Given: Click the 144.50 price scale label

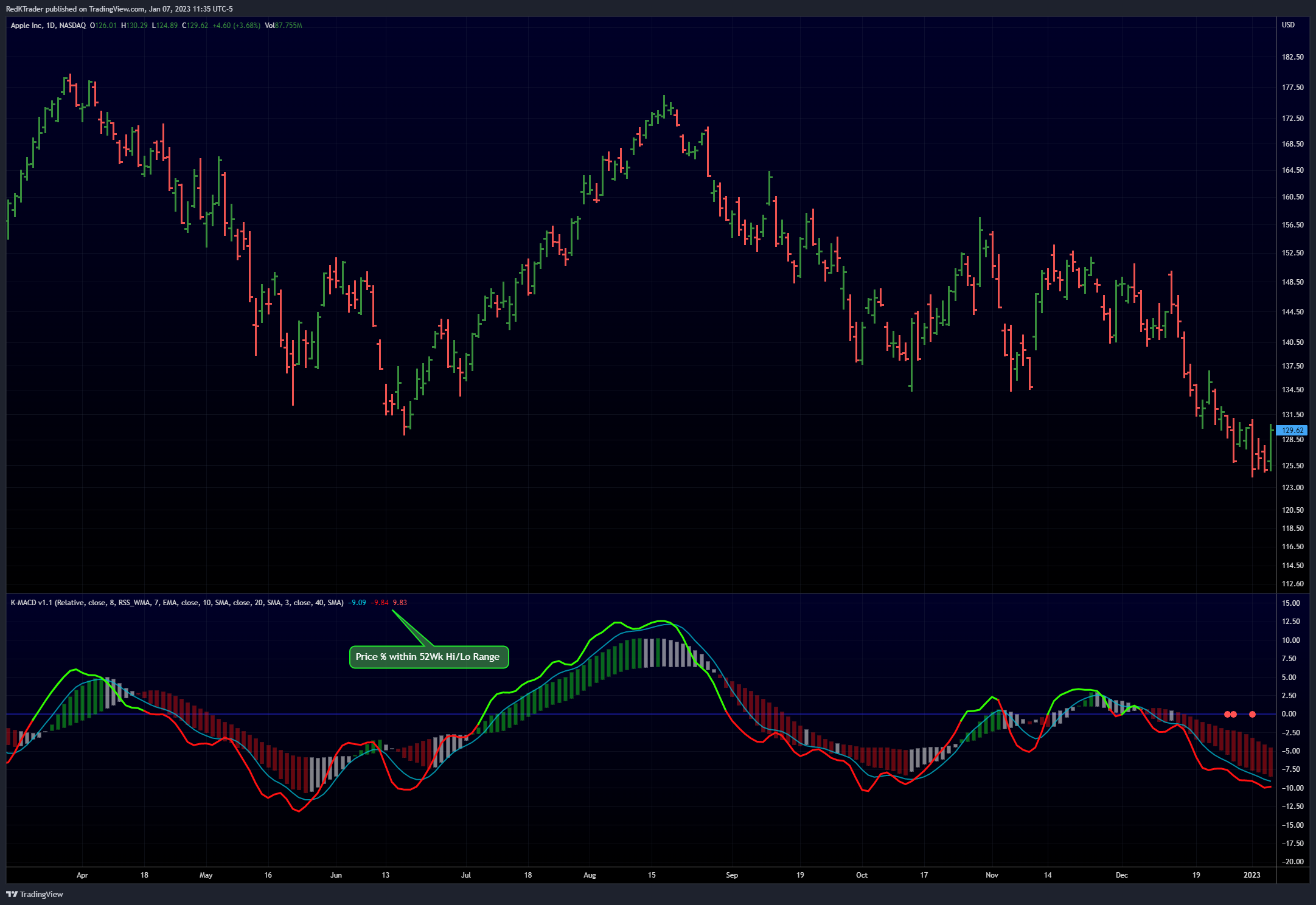Looking at the screenshot, I should 1293,312.
